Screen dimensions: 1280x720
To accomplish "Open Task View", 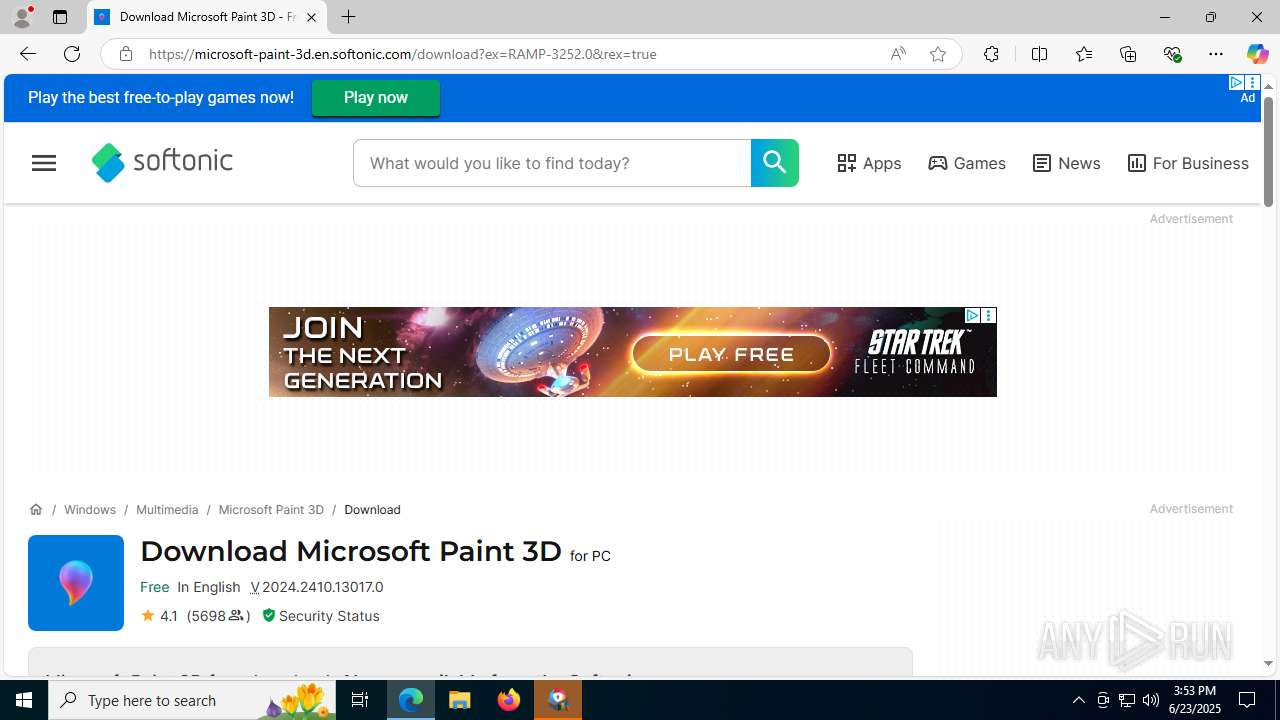I will [360, 700].
